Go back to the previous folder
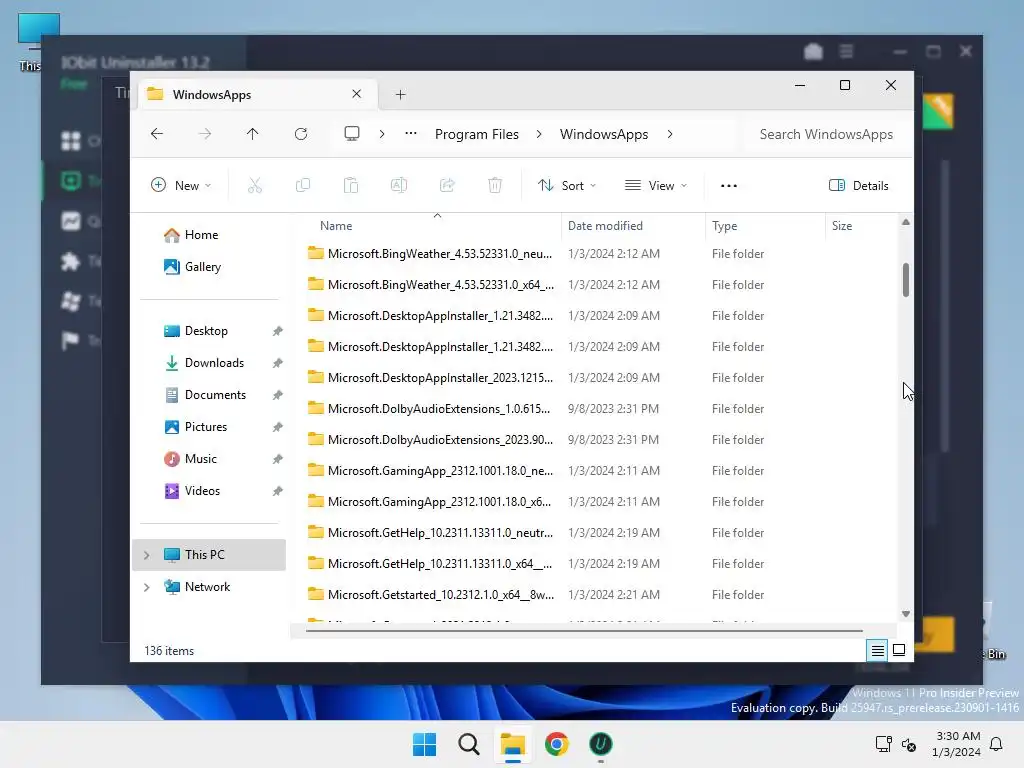 tap(157, 134)
